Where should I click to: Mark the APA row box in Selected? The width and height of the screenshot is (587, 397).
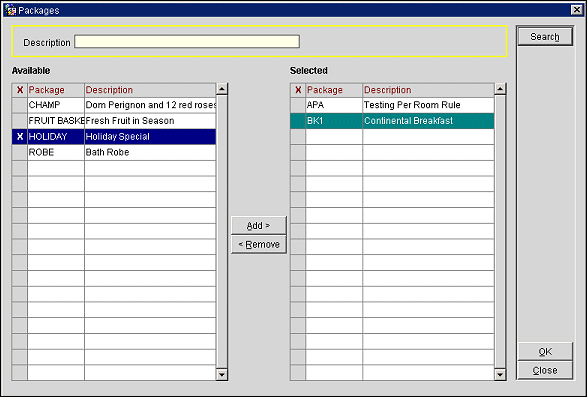click(x=298, y=105)
